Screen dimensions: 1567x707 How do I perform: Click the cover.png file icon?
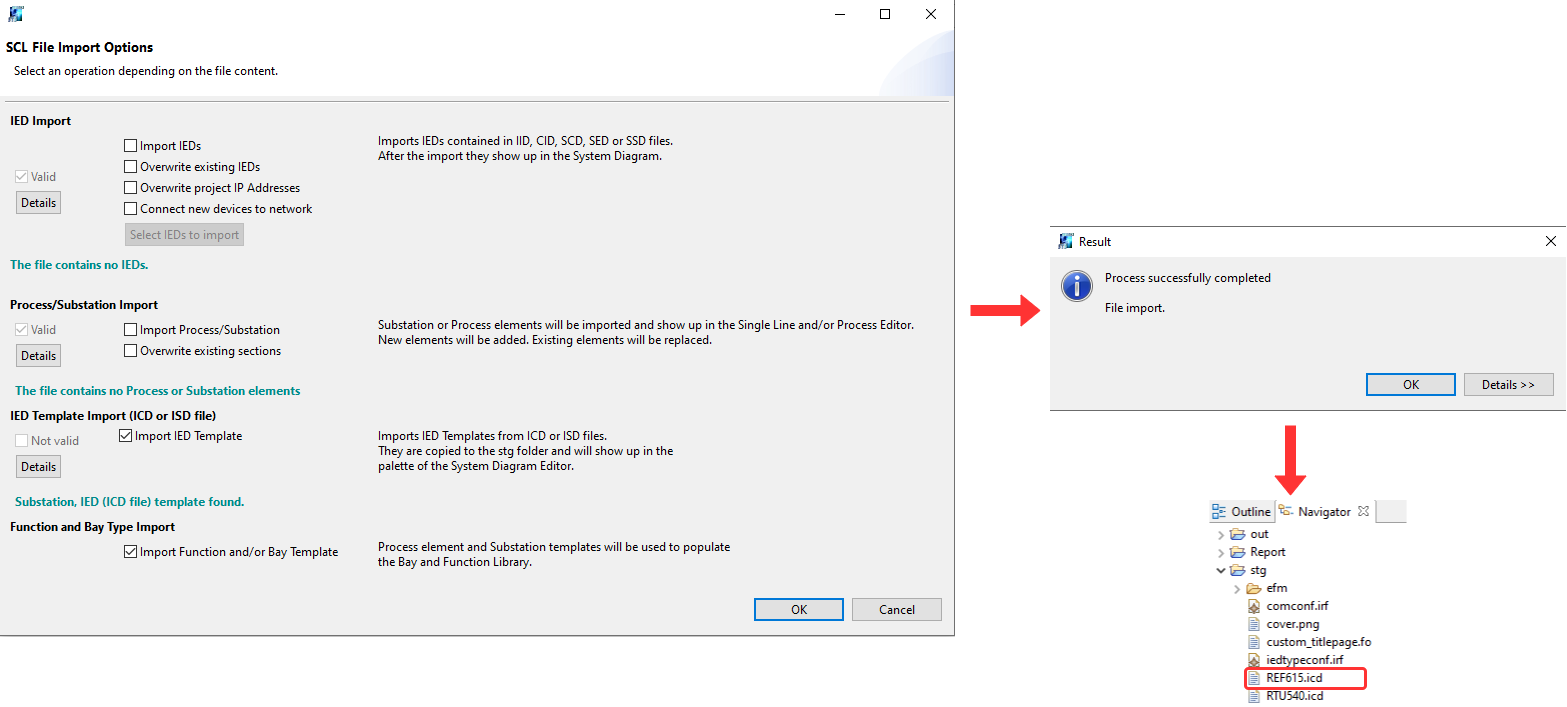tap(1254, 624)
